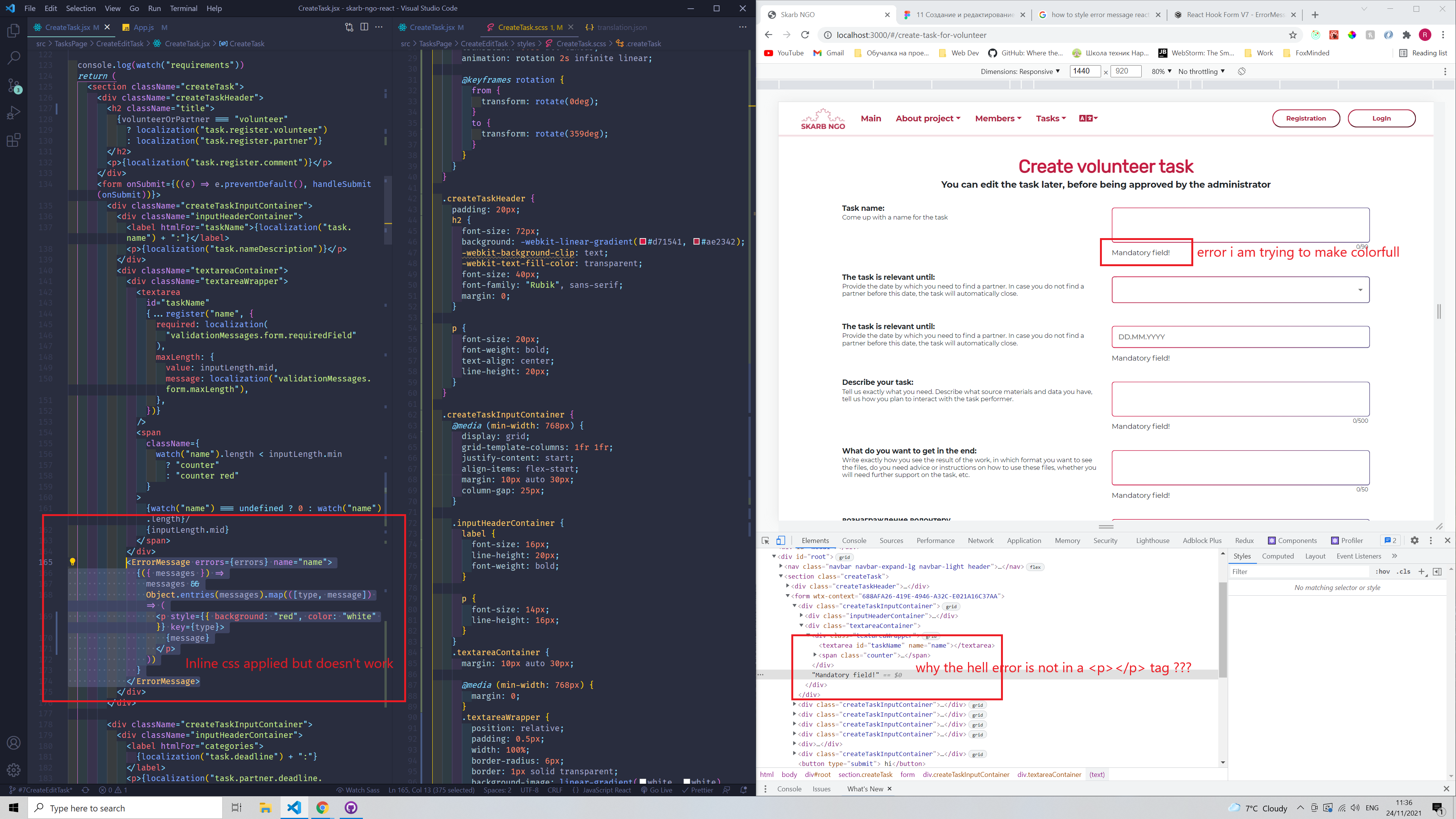1456x819 pixels.
Task: Click Login button on Skarb NGO page
Action: point(1381,118)
